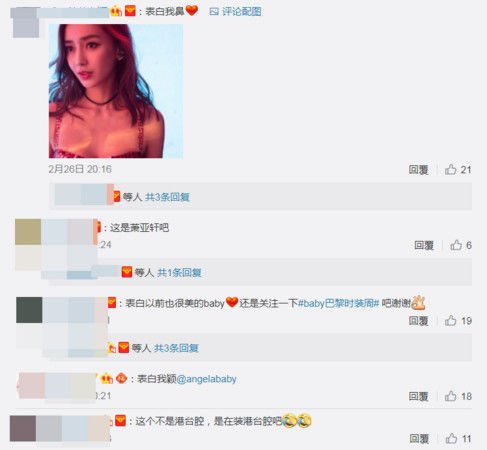Image resolution: width=487 pixels, height=450 pixels.
Task: Expand 共3条回复 under the photo comment
Action: tap(167, 197)
